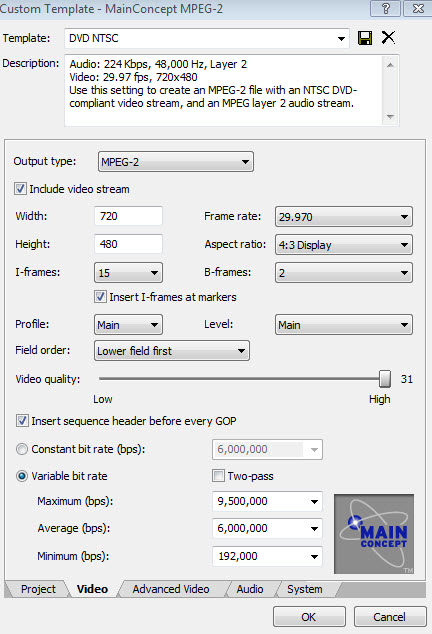This screenshot has width=432, height=634.
Task: Open the Aspect ratio dropdown
Action: click(344, 245)
